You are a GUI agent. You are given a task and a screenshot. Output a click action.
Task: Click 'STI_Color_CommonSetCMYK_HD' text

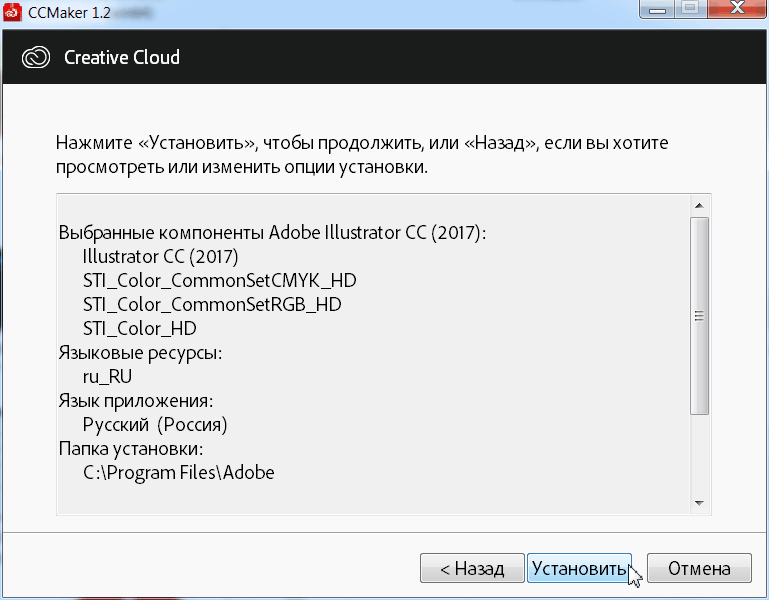pos(220,281)
